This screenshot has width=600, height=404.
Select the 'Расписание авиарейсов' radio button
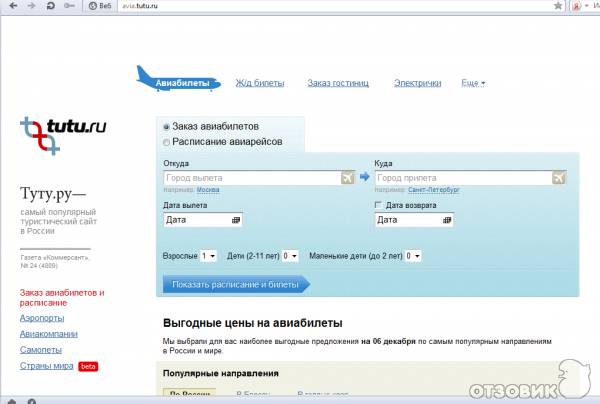click(x=166, y=142)
